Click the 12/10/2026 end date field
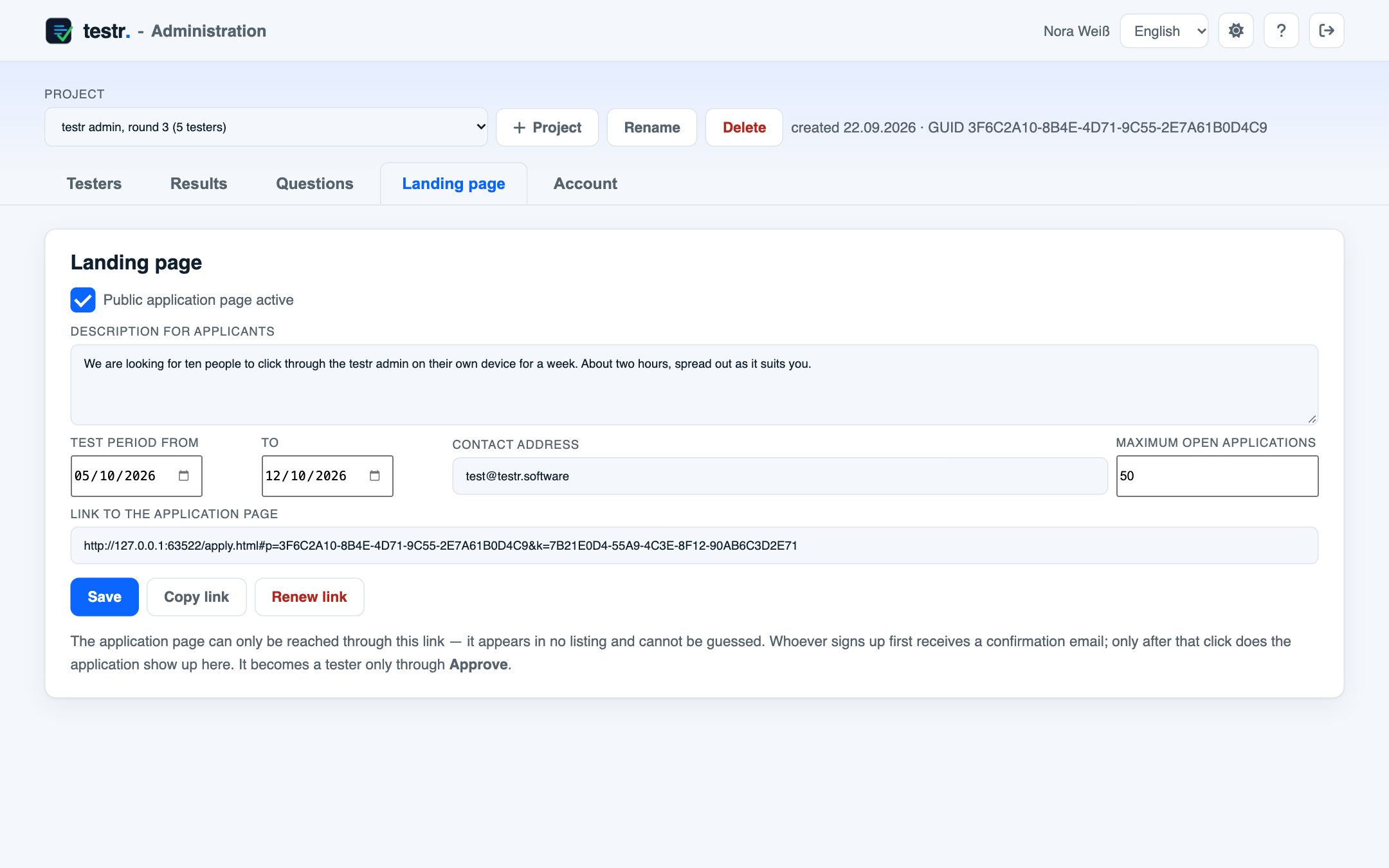Viewport: 1389px width, 868px height. pos(327,476)
